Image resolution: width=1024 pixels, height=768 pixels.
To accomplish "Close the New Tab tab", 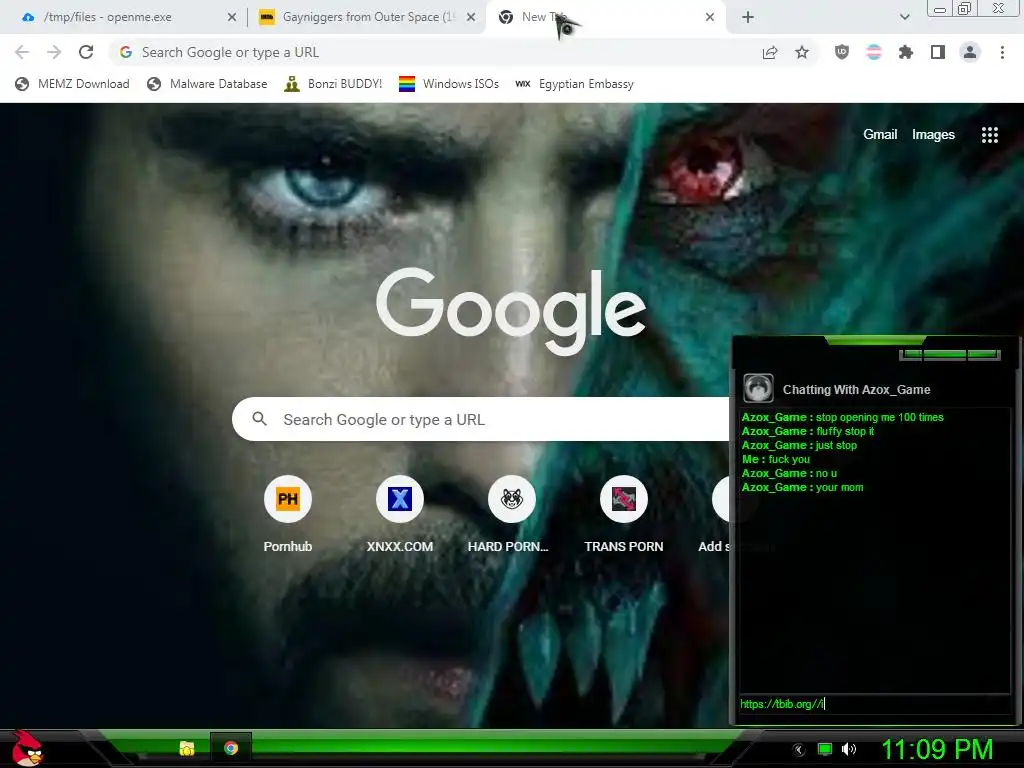I will [x=710, y=17].
